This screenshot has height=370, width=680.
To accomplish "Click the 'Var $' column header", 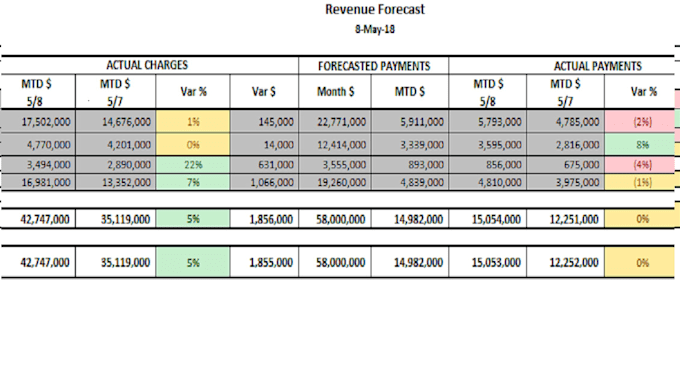I will 264,92.
